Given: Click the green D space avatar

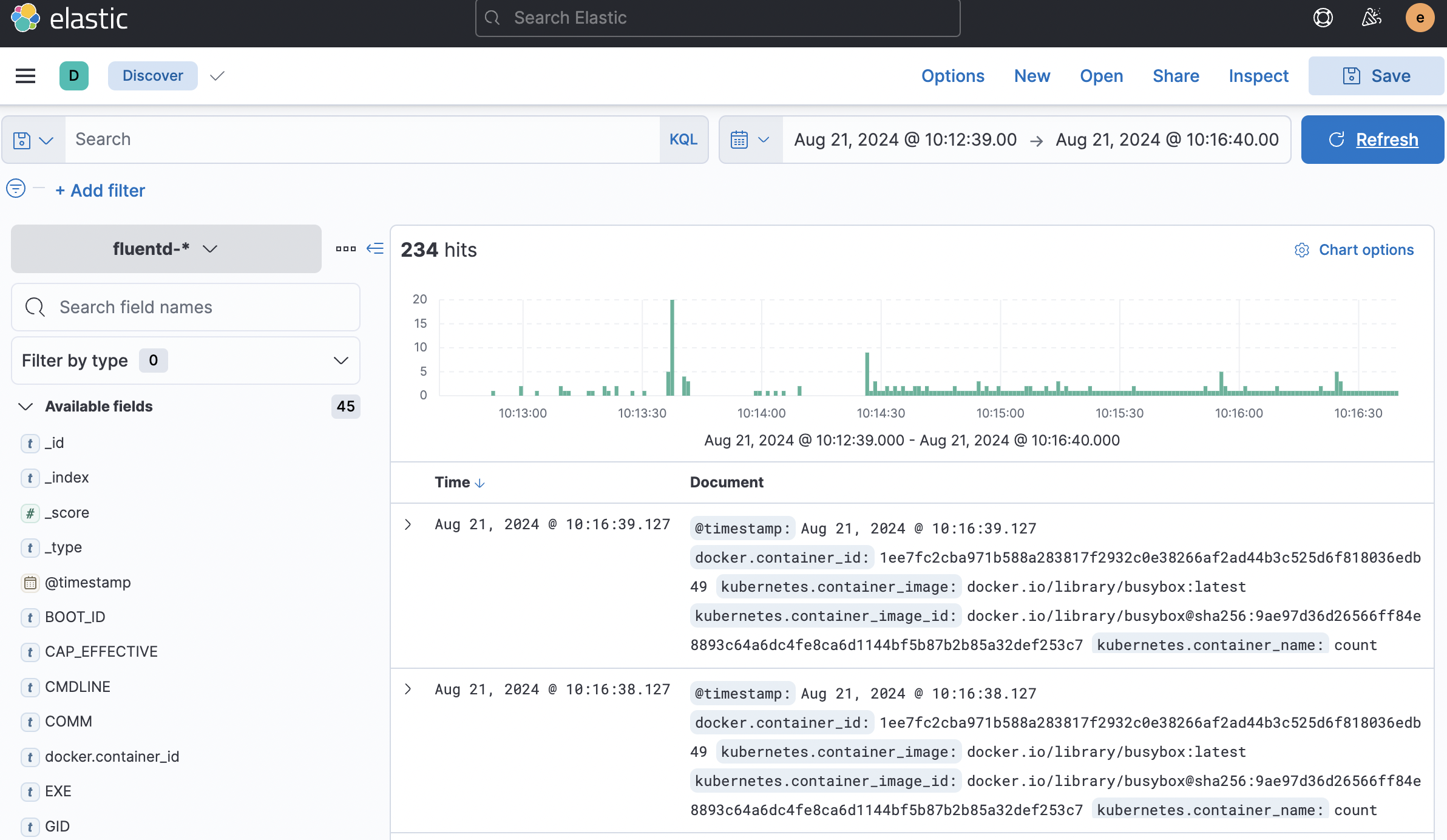Looking at the screenshot, I should coord(74,76).
